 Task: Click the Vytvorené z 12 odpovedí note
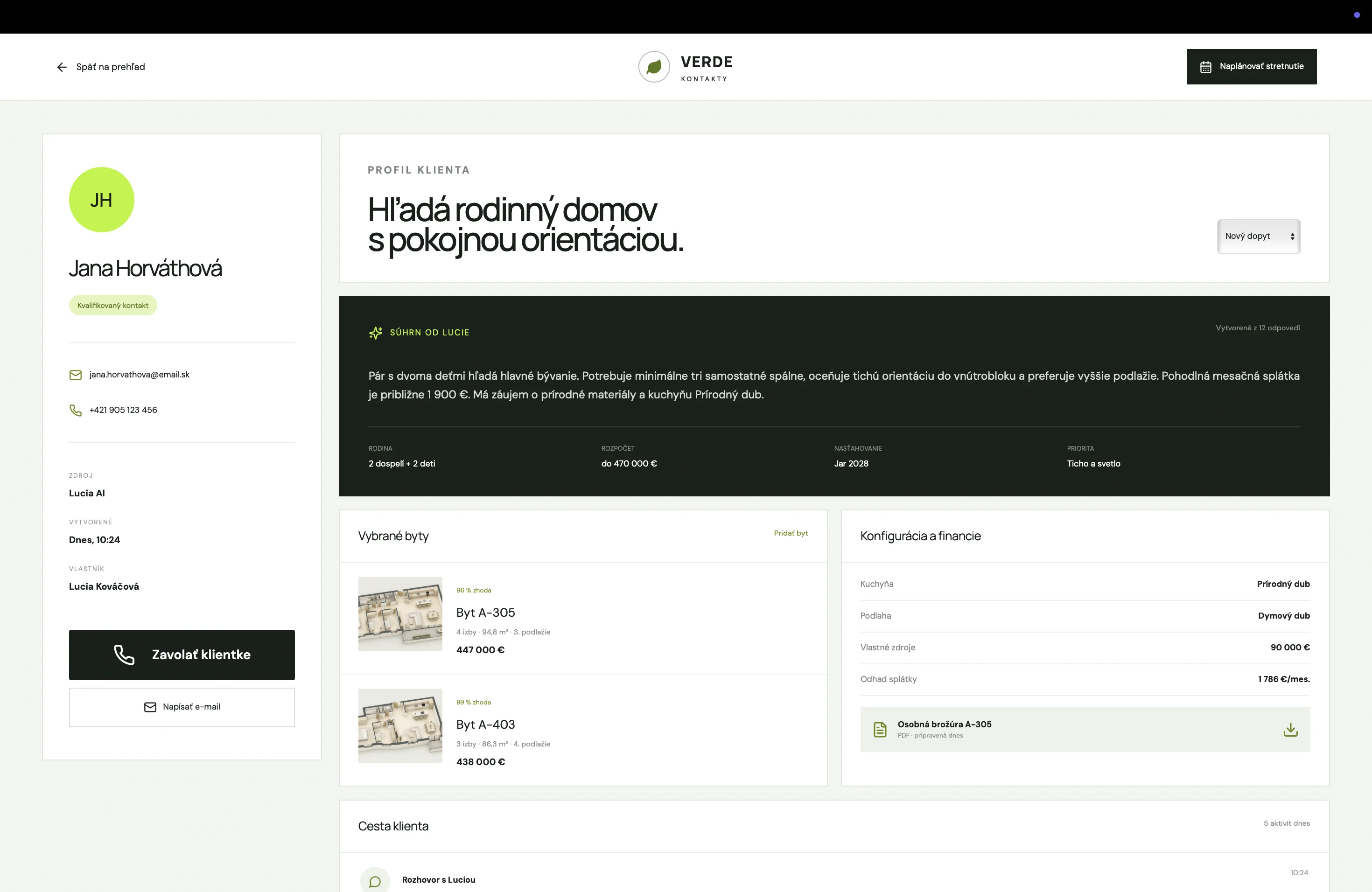[1258, 328]
